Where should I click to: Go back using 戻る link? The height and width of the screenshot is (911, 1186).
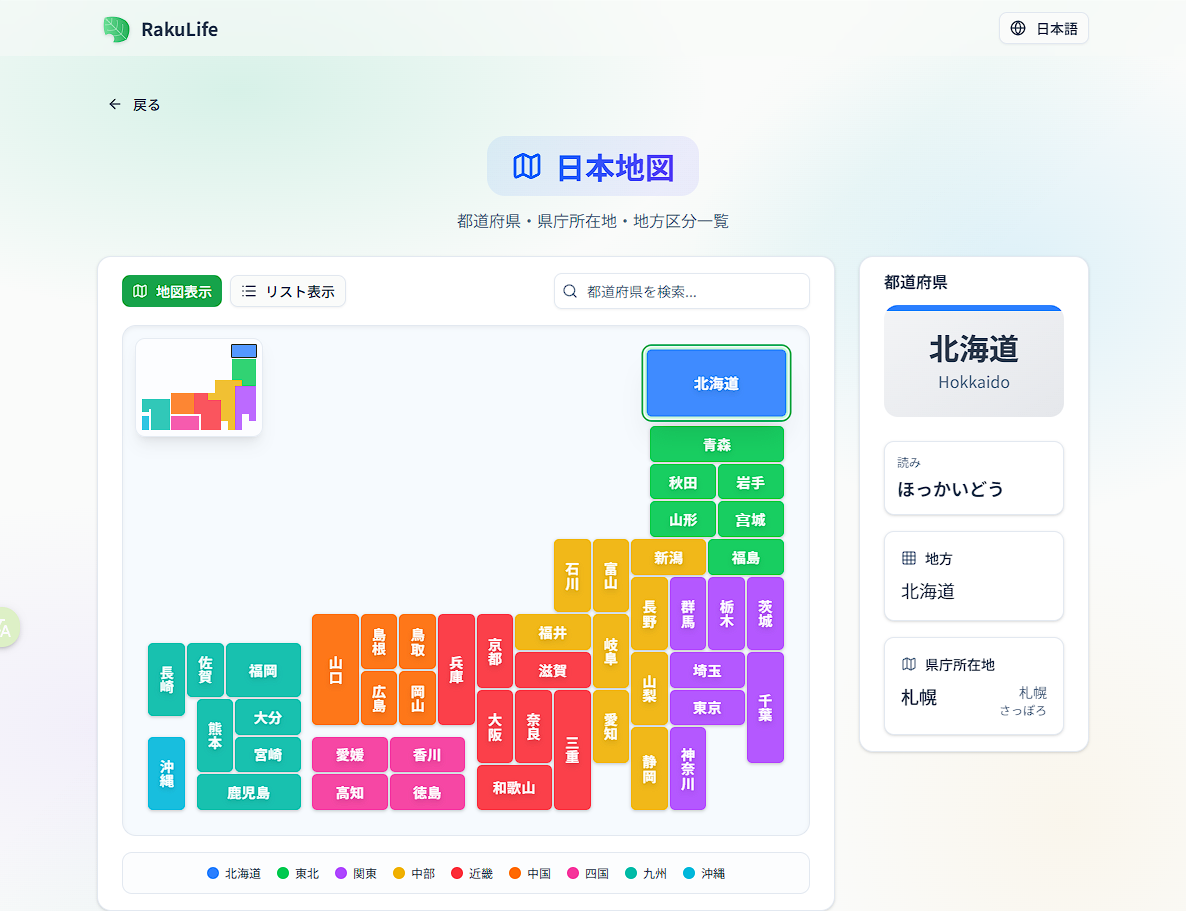(135, 104)
